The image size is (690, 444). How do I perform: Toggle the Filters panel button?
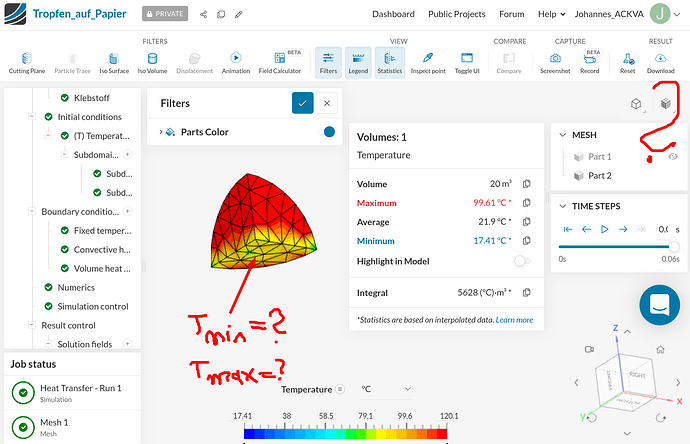point(328,63)
